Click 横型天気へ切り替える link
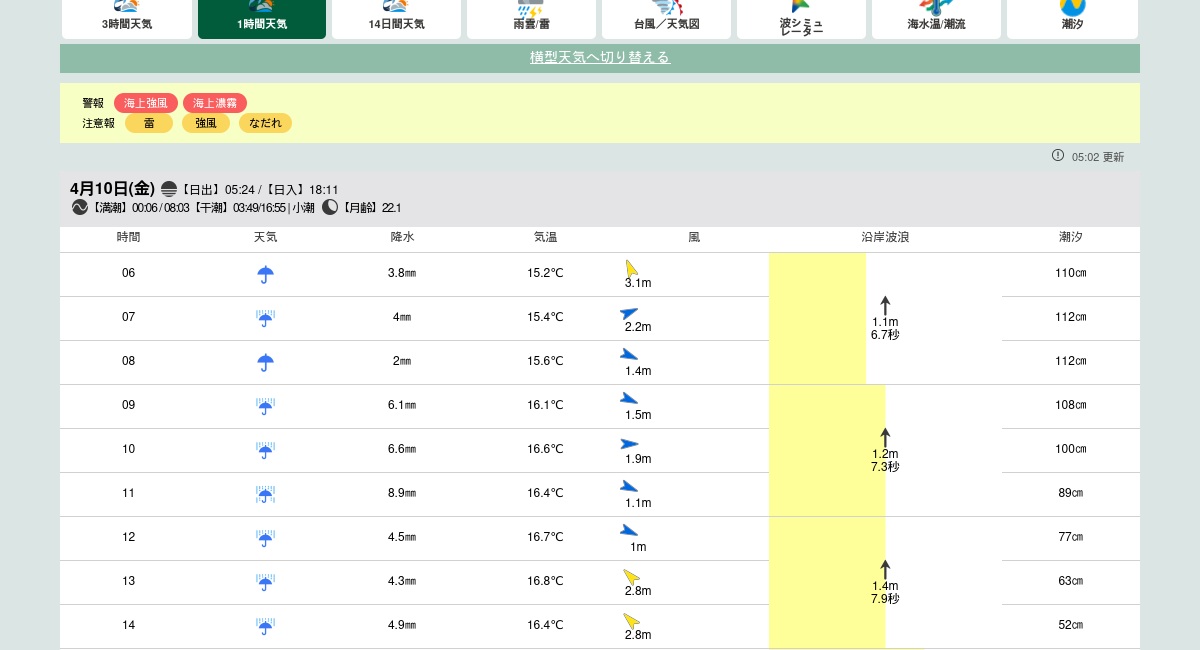Viewport: 1200px width, 650px height. pos(600,57)
